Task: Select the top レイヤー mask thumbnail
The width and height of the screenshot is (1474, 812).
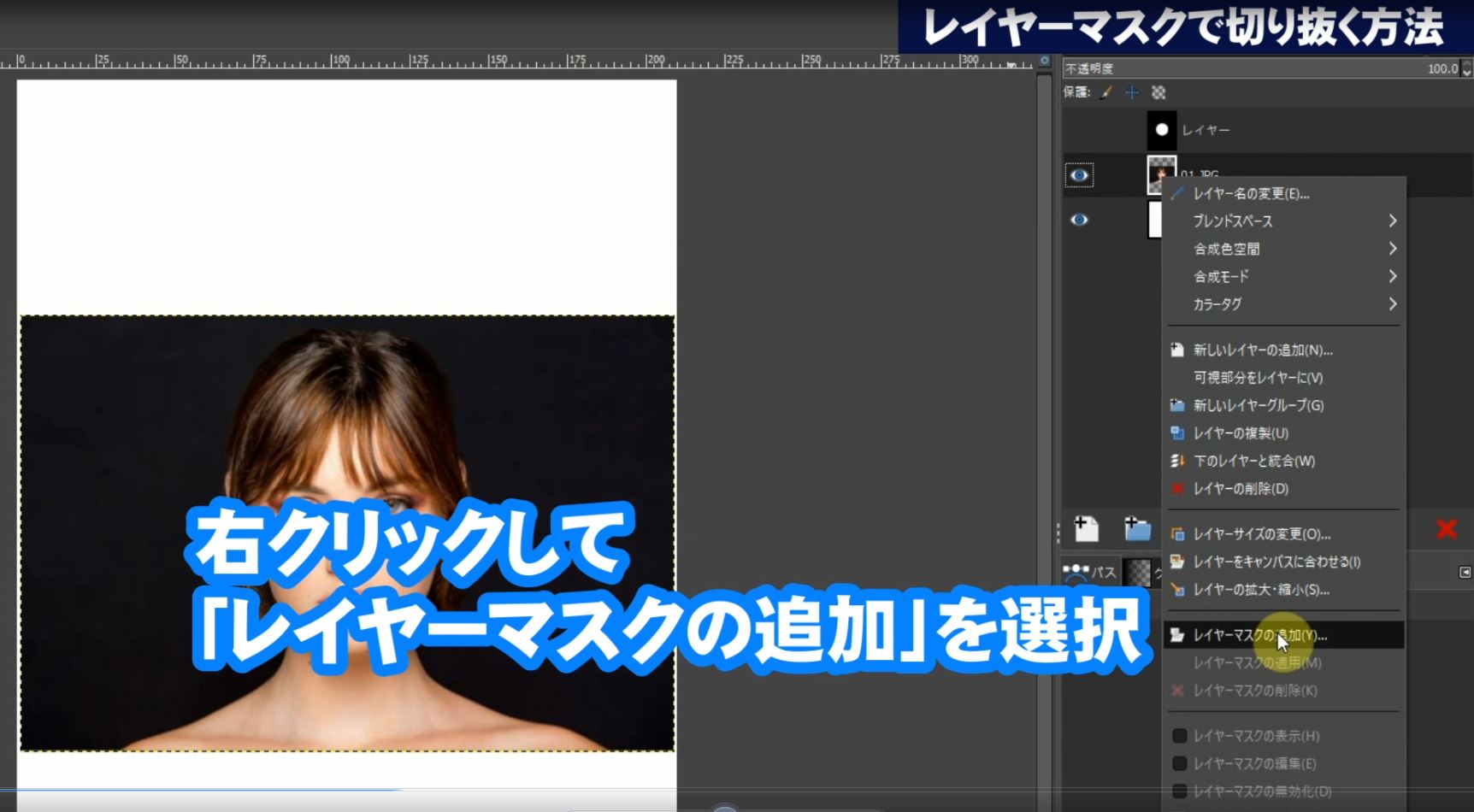Action: (1161, 130)
